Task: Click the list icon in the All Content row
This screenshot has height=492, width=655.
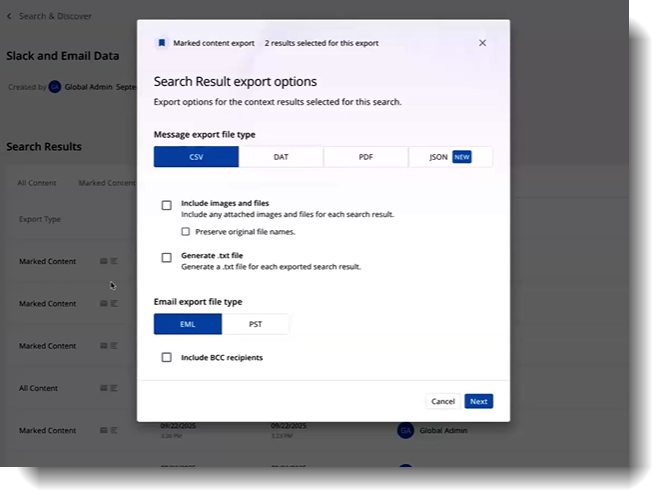Action: [114, 388]
